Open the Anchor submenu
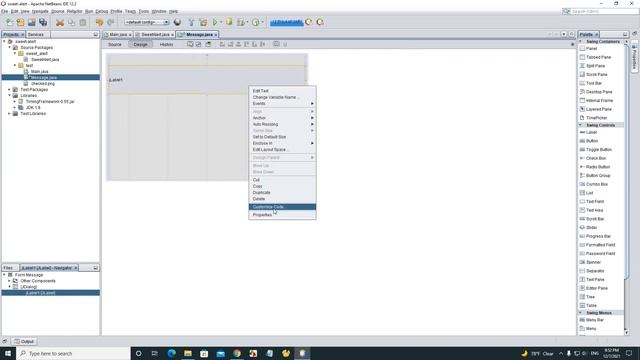 click(x=282, y=118)
